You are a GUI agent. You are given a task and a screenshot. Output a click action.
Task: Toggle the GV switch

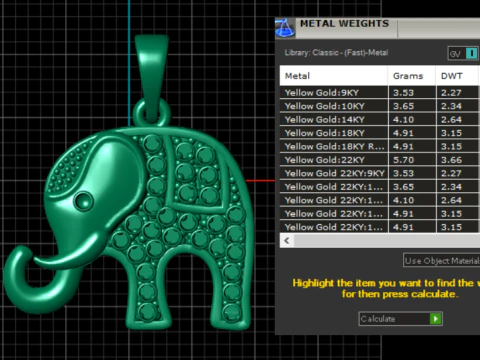[x=463, y=53]
